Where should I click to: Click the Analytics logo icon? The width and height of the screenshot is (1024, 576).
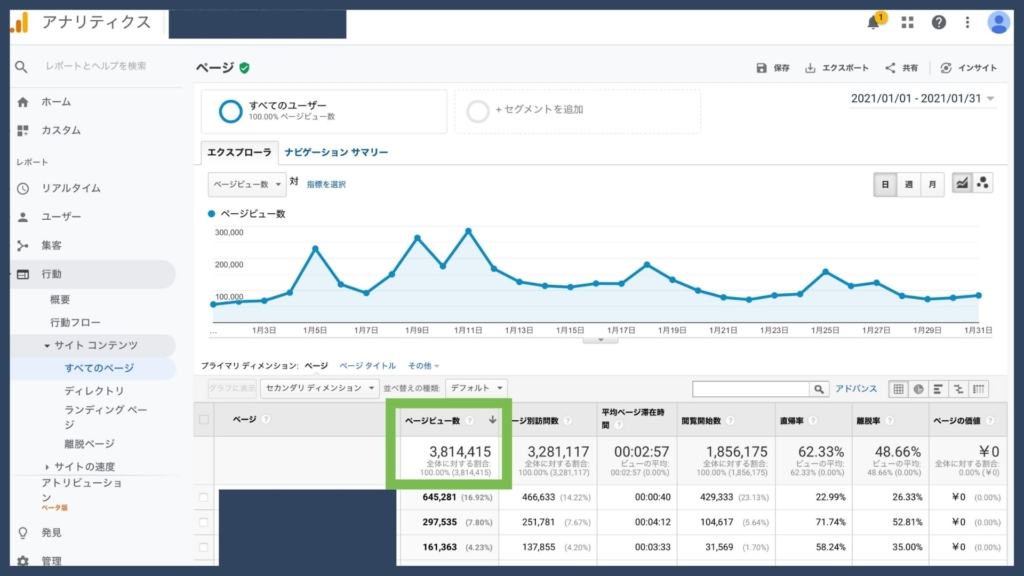(20, 23)
